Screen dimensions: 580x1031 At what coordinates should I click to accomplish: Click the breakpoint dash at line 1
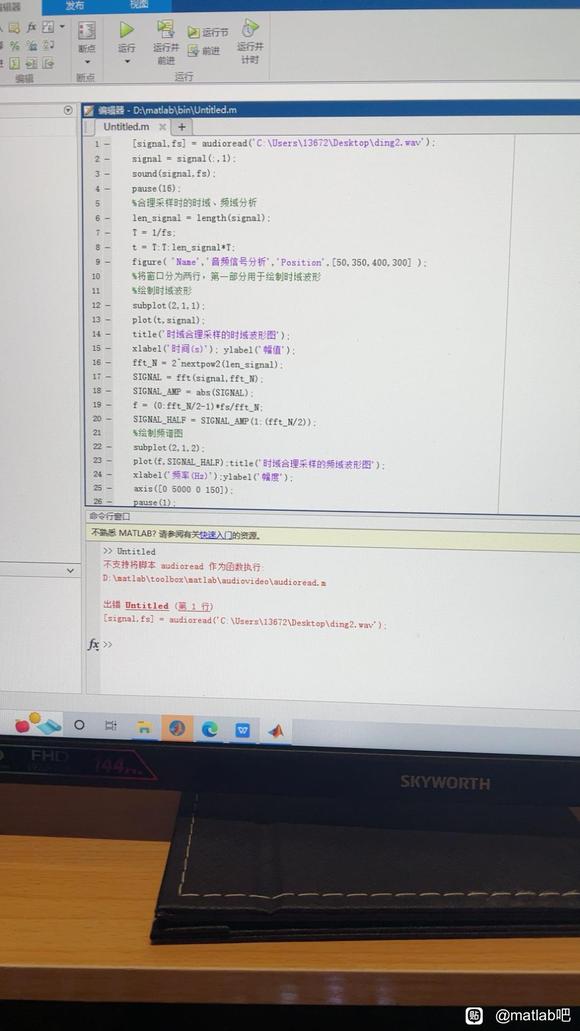click(x=107, y=144)
